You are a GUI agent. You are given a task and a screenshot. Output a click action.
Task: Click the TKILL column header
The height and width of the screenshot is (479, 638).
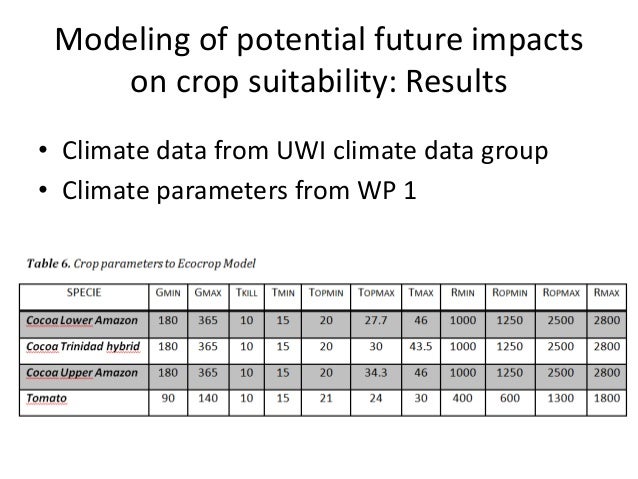247,293
